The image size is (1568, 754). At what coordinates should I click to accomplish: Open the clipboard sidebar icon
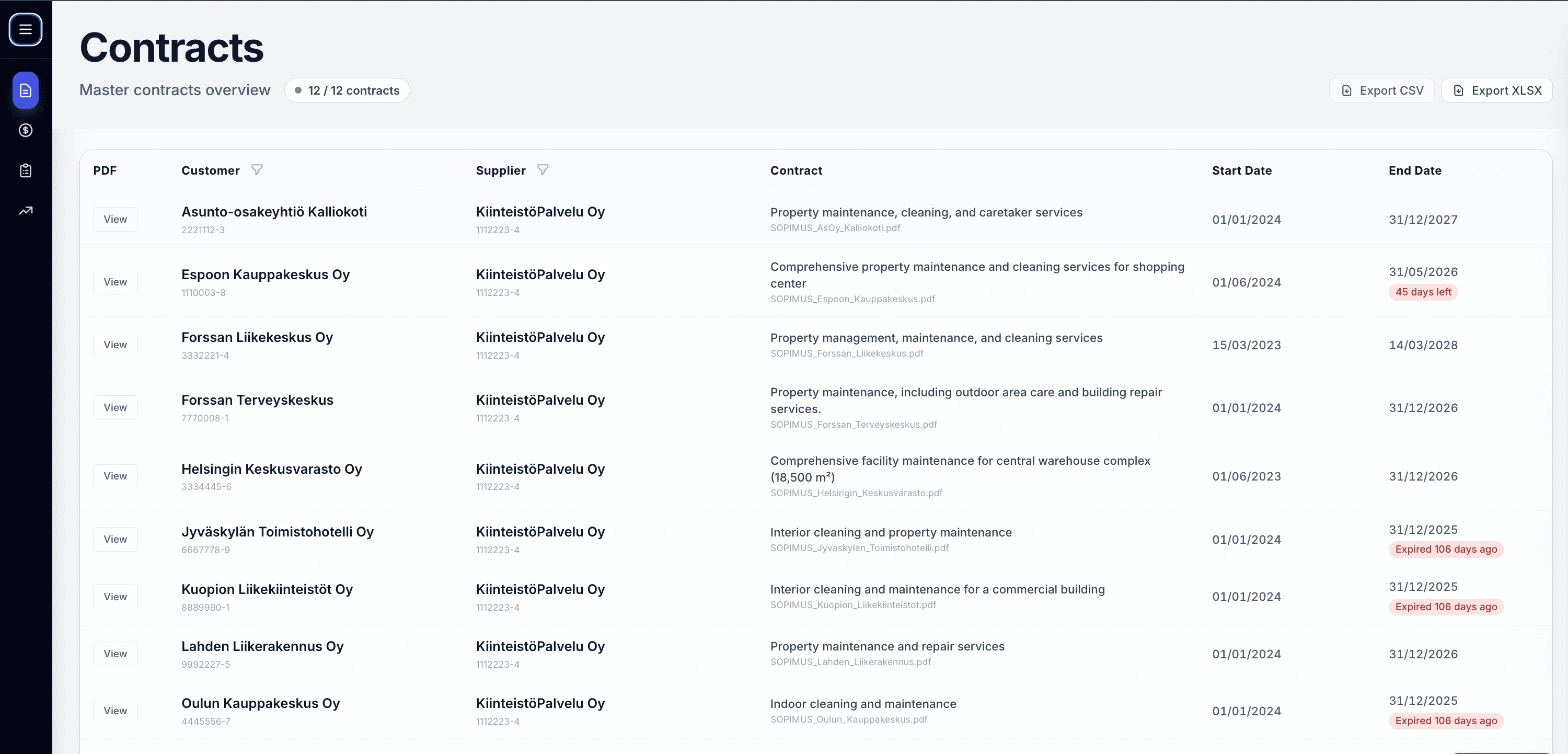coord(26,170)
